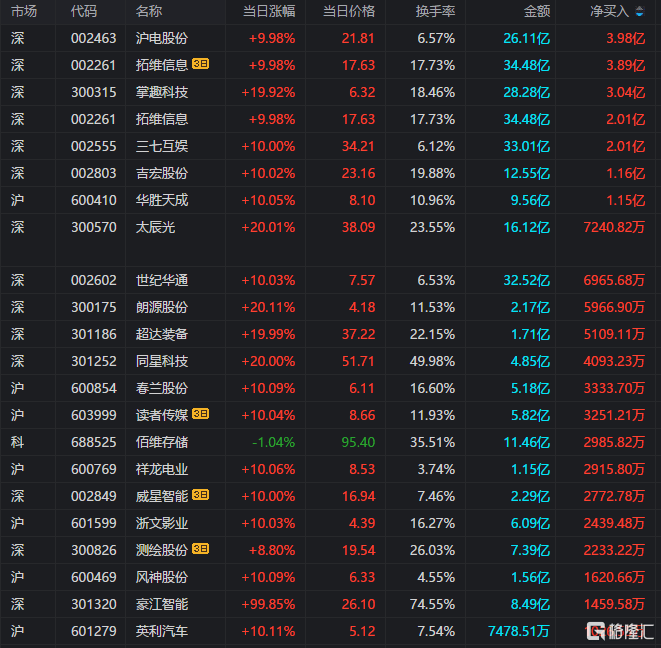This screenshot has height=648, width=661.
Task: Select stock 风神股份
Action: point(162,577)
